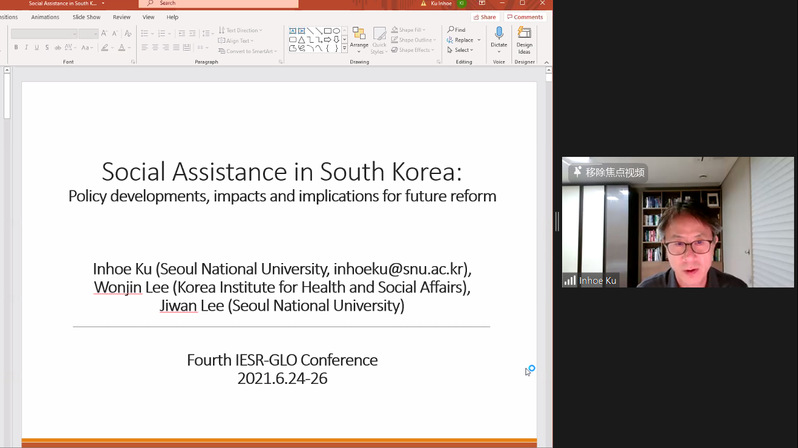Click the Arrange shapes icon
This screenshot has width=798, height=448.
[359, 35]
